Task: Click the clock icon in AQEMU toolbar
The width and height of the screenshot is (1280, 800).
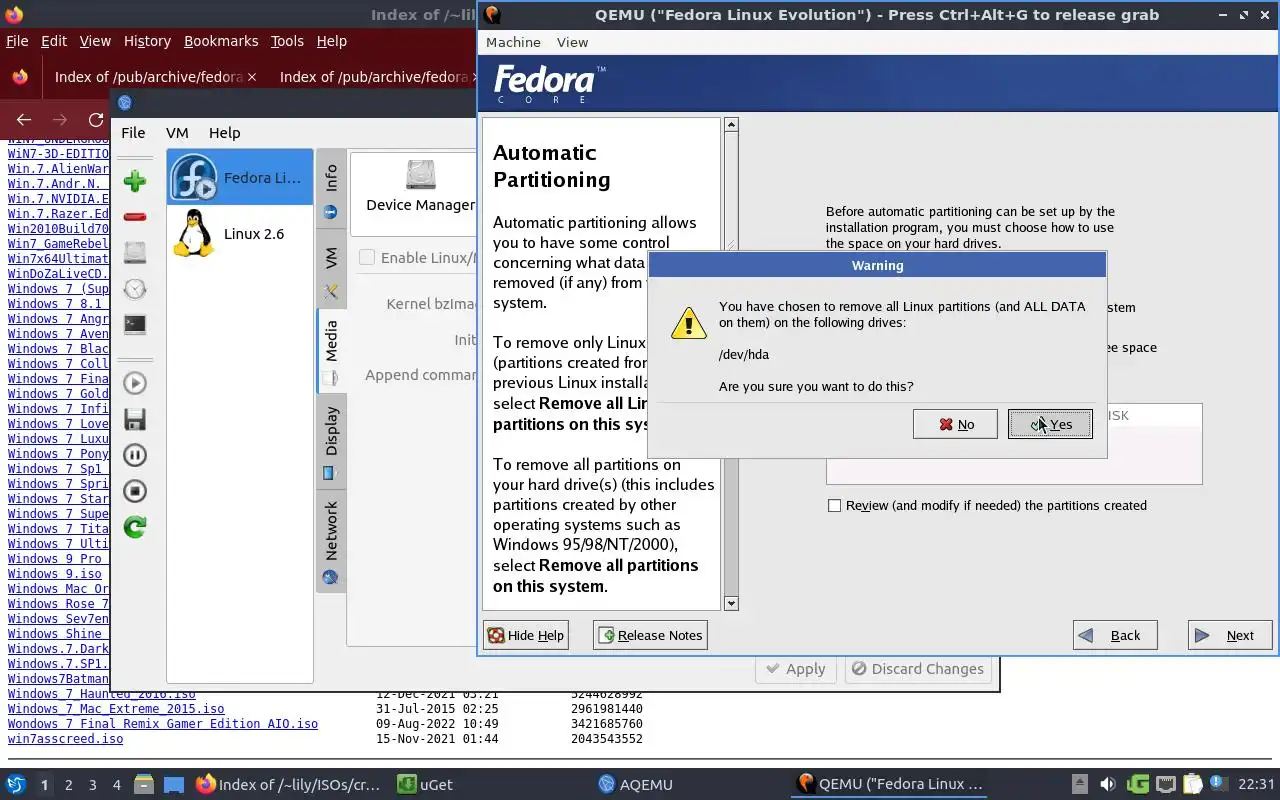Action: pyautogui.click(x=135, y=289)
